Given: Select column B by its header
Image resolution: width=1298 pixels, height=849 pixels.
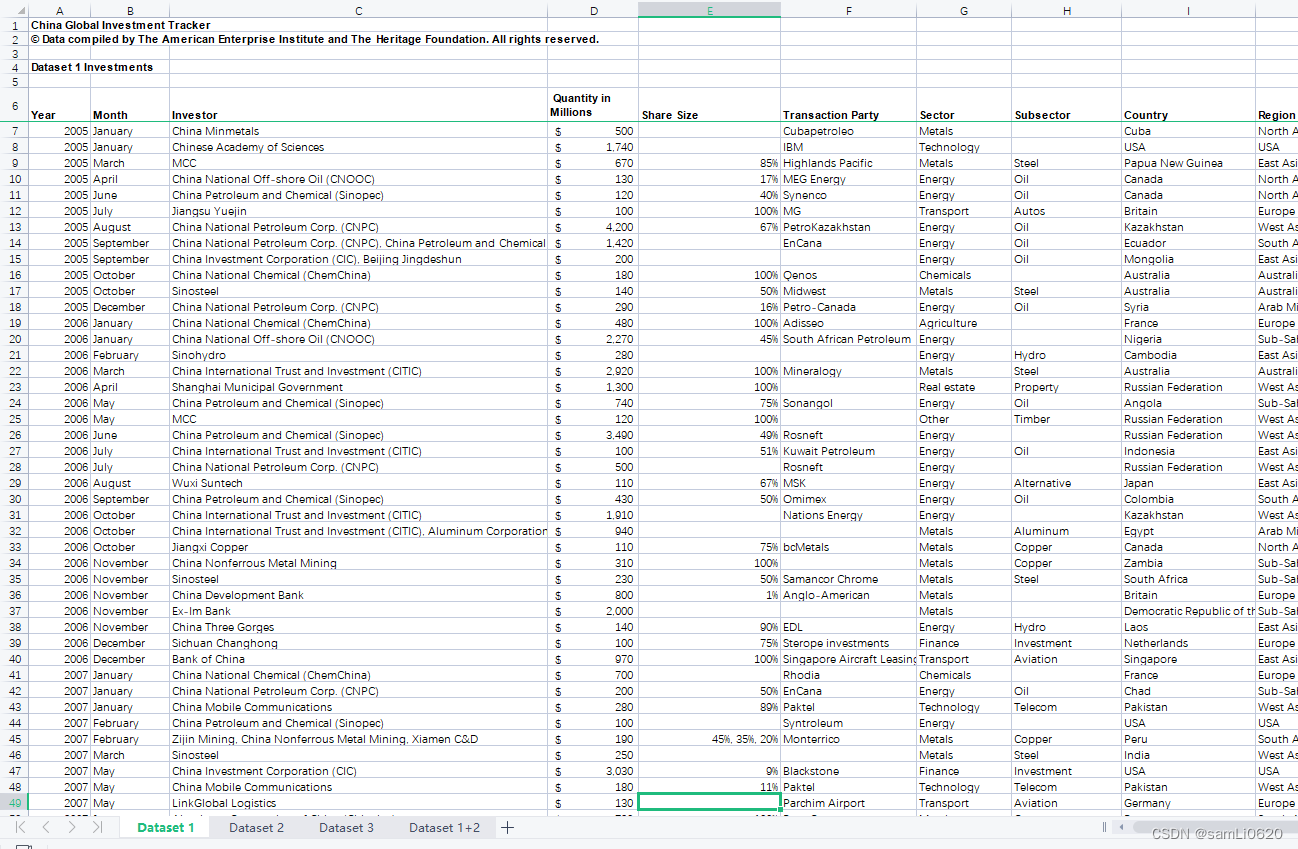Looking at the screenshot, I should tap(130, 10).
